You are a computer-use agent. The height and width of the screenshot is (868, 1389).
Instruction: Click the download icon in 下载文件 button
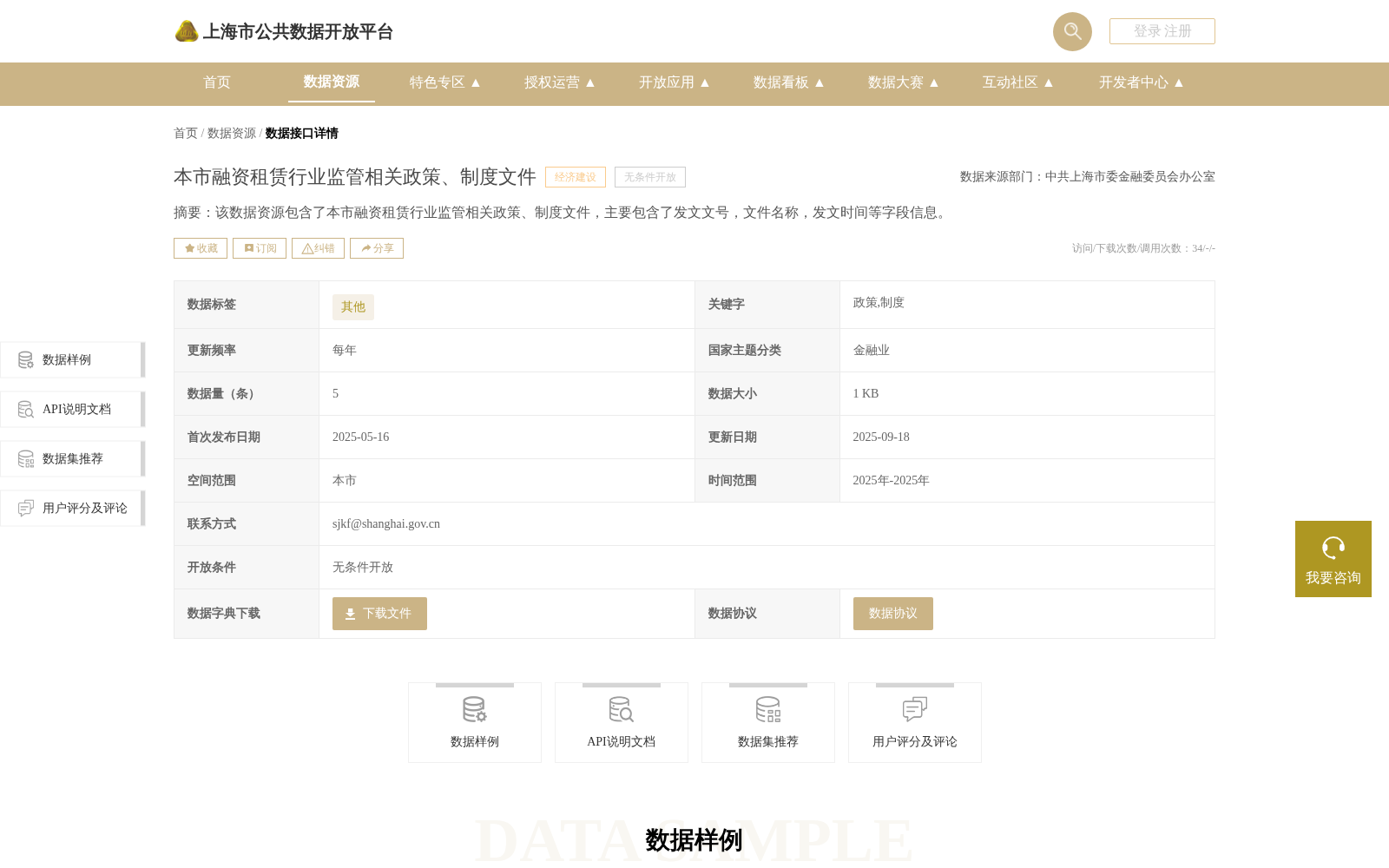(x=351, y=614)
